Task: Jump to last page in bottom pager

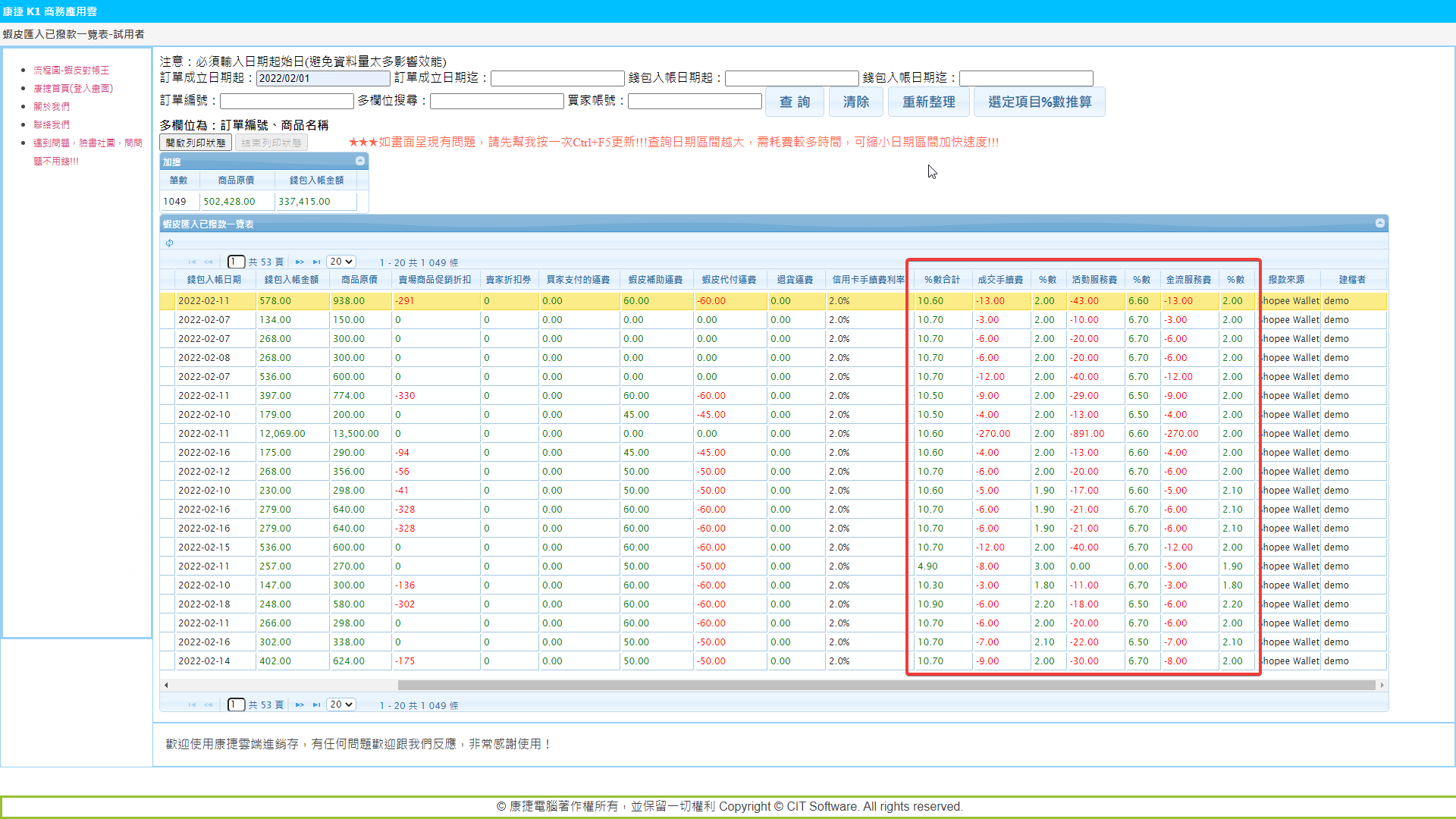Action: click(x=316, y=705)
